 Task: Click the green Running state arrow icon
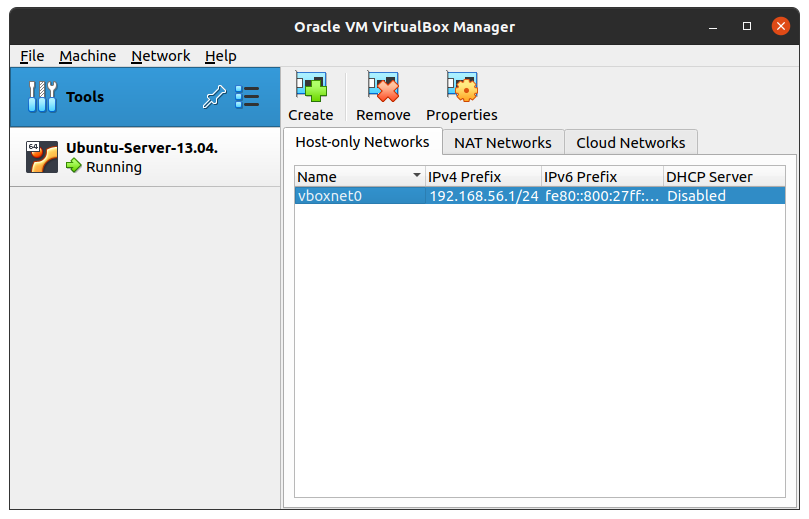(74, 166)
